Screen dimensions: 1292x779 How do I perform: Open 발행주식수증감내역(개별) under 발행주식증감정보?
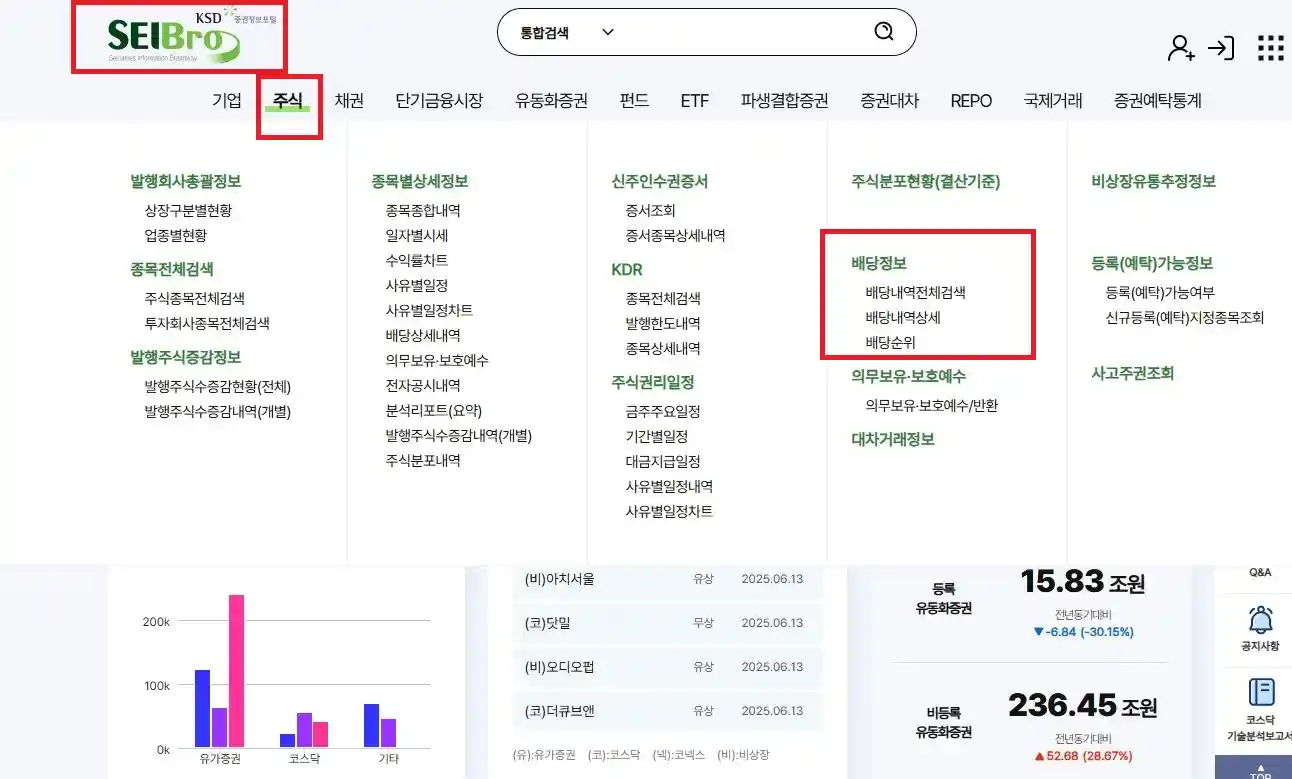point(217,411)
